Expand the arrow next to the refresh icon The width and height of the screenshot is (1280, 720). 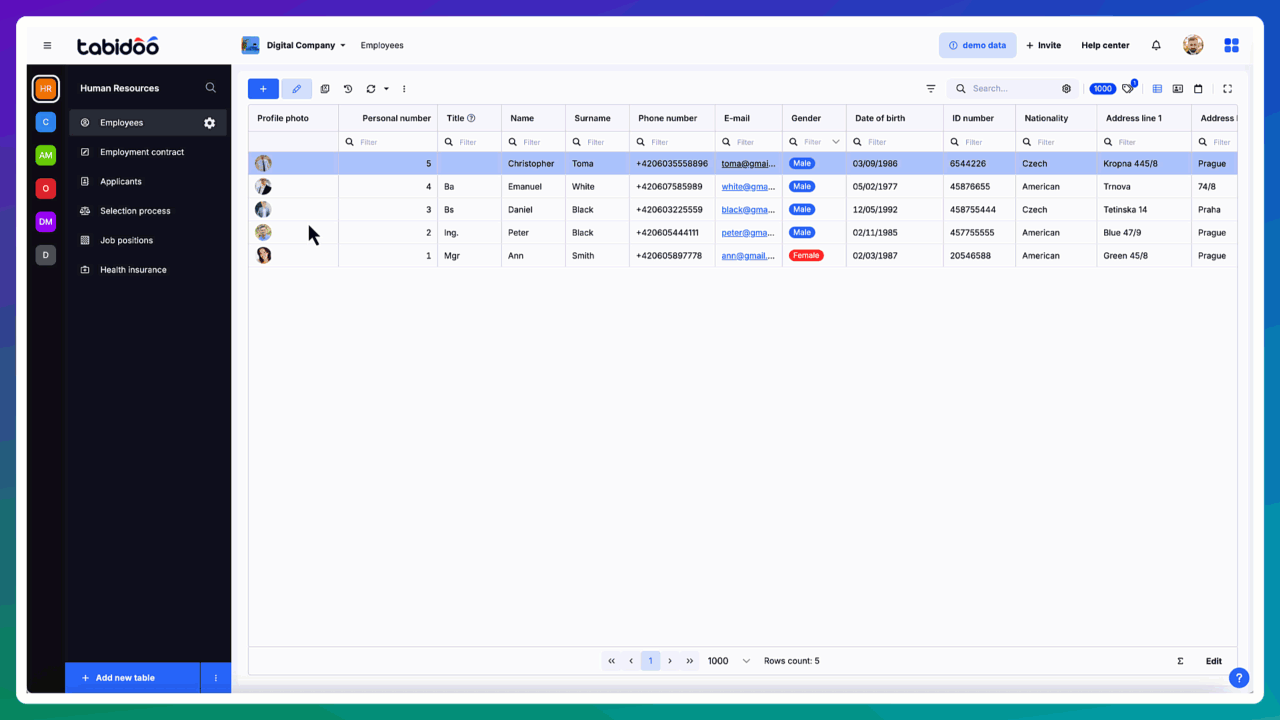click(x=386, y=89)
